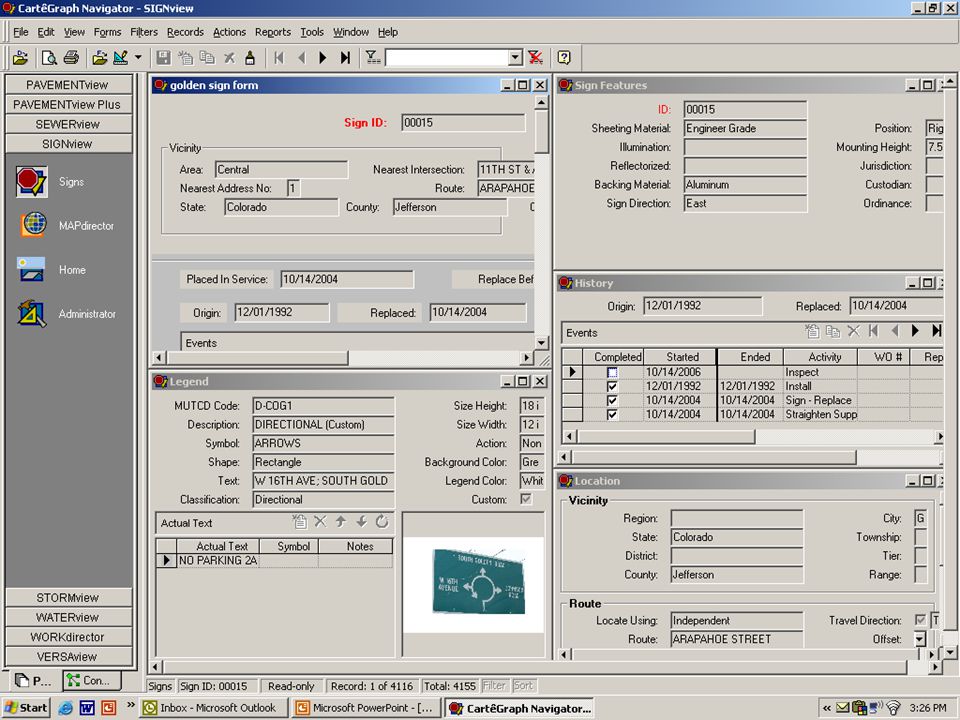Click the Con... tab at bottom left
The height and width of the screenshot is (720, 960).
[92, 680]
